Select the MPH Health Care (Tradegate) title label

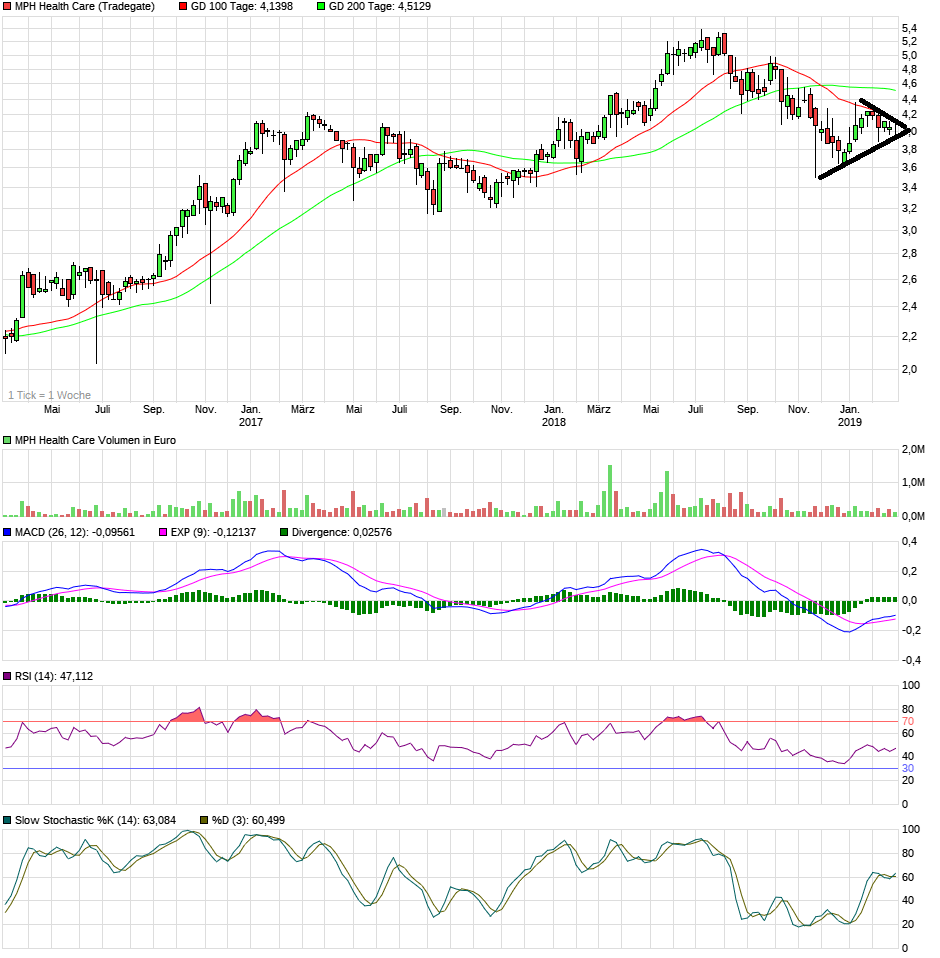pyautogui.click(x=84, y=6)
